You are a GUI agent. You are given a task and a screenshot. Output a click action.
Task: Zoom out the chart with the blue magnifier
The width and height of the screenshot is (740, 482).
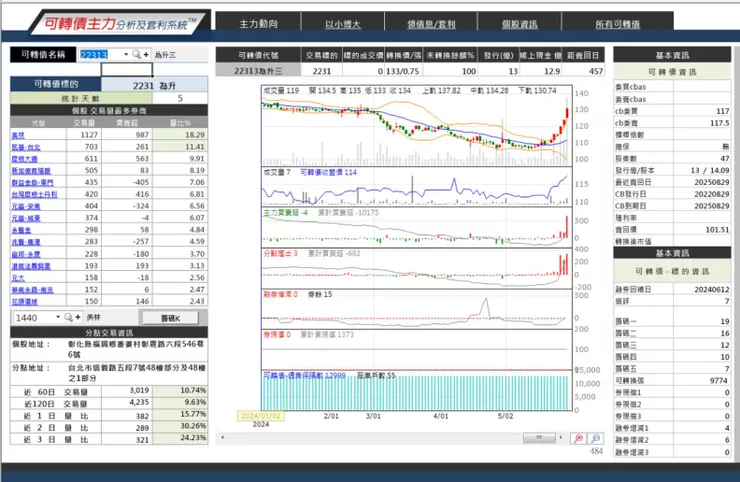(596, 439)
